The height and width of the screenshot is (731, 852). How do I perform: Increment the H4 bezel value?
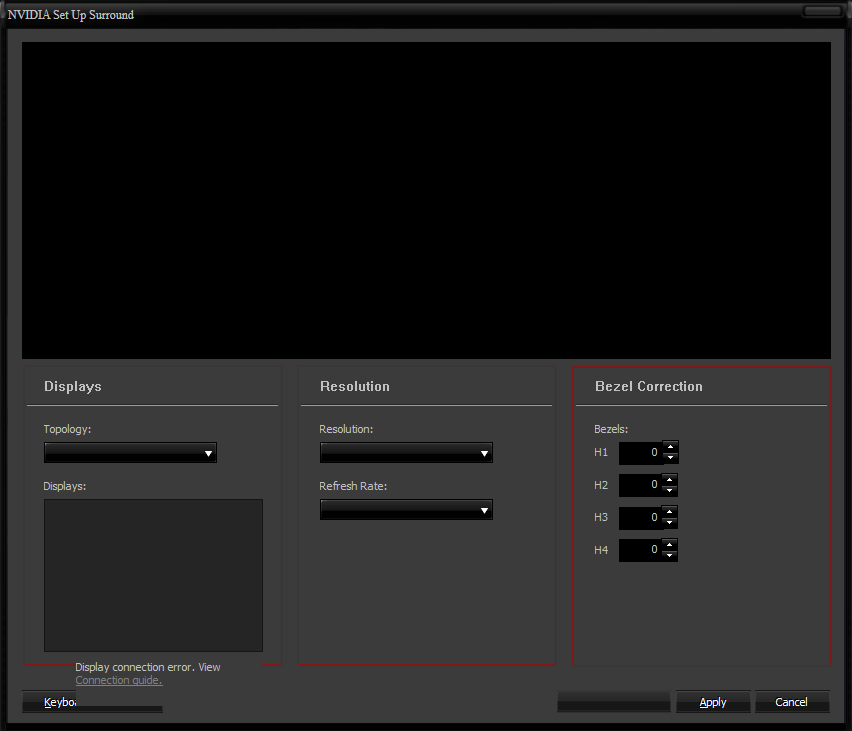670,543
